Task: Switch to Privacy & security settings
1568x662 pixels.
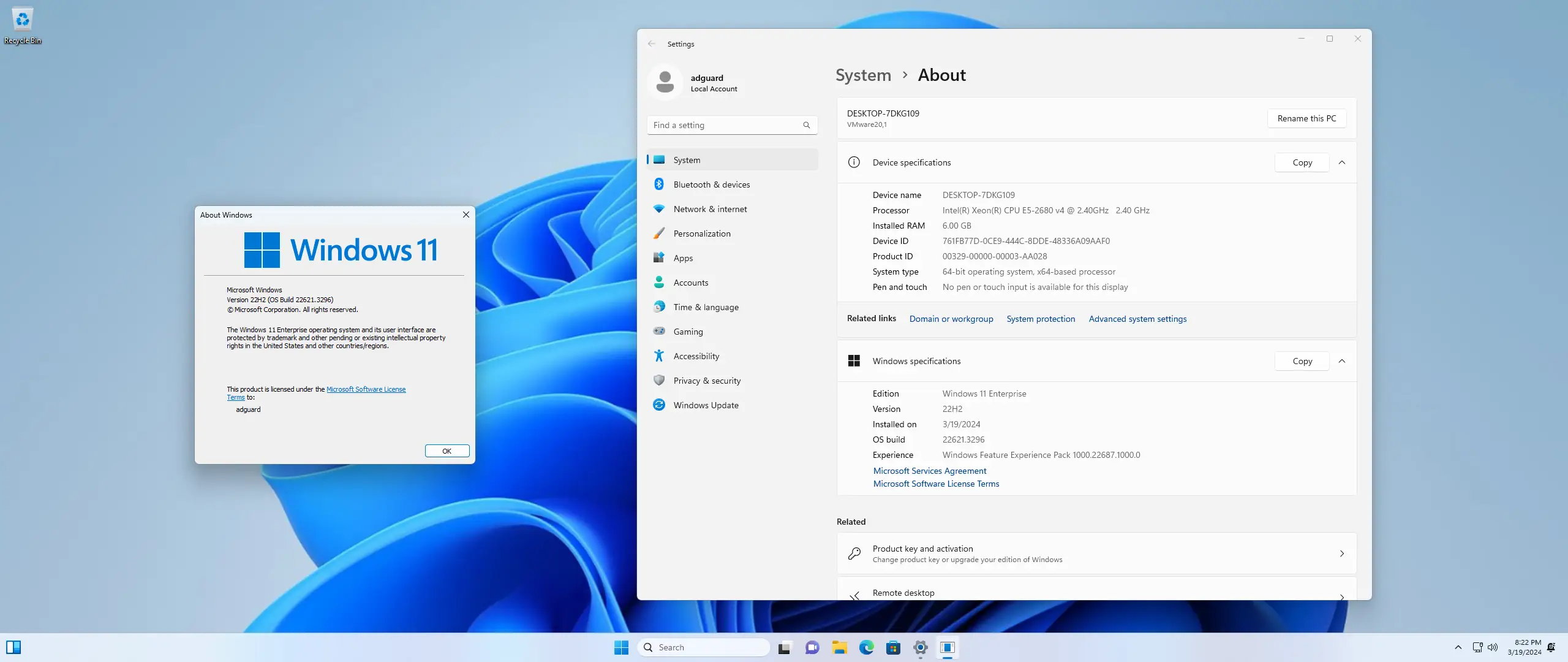Action: pos(706,380)
